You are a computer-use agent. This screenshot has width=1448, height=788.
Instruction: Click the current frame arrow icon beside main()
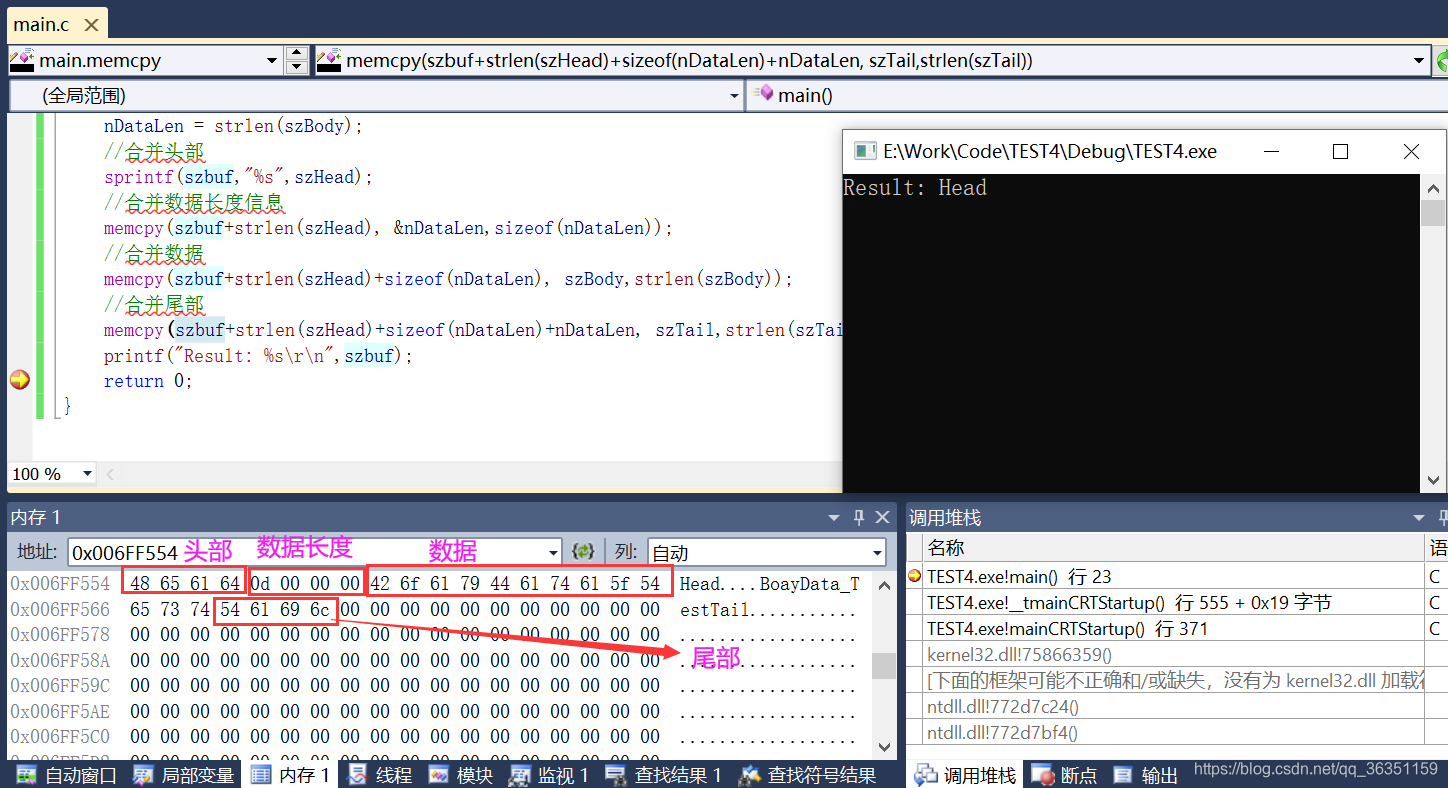[914, 576]
